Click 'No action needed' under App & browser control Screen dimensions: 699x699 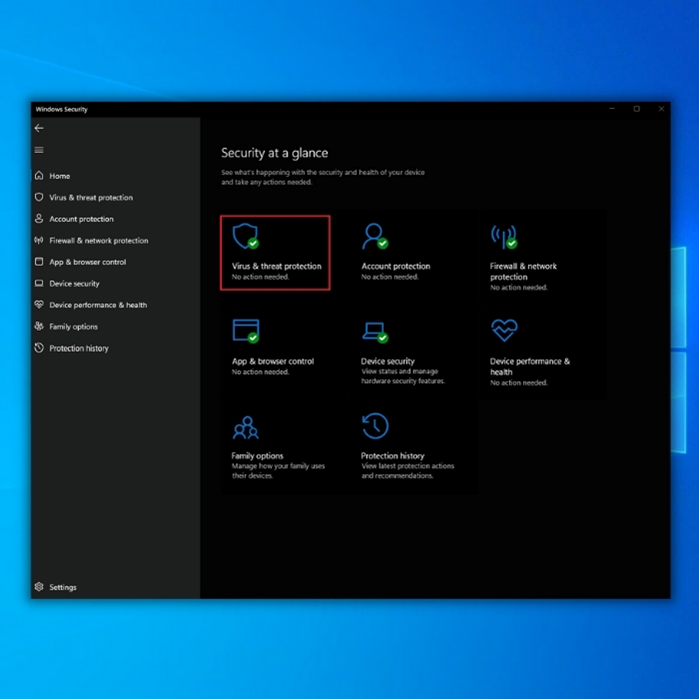pyautogui.click(x=260, y=372)
